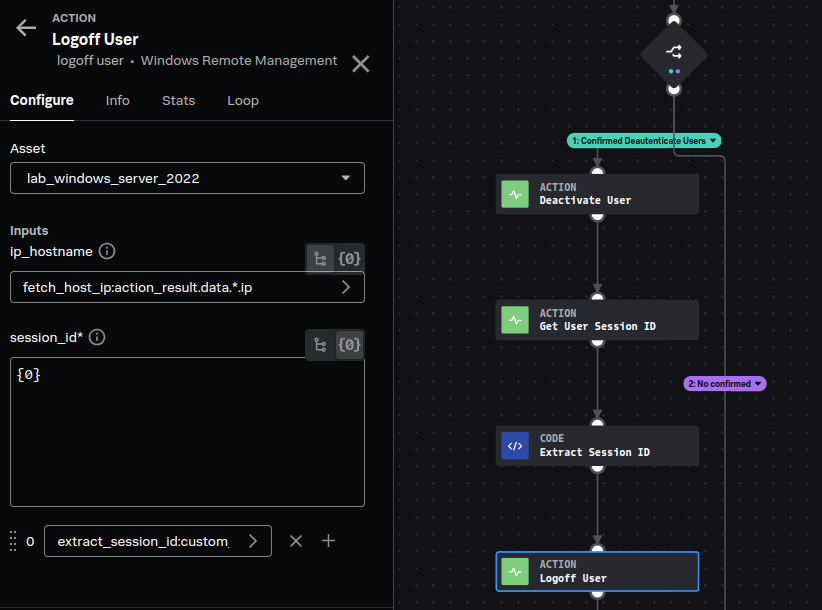Open the Asset dropdown lab_windows_server_2022
Viewport: 822px width, 610px height.
tap(187, 179)
